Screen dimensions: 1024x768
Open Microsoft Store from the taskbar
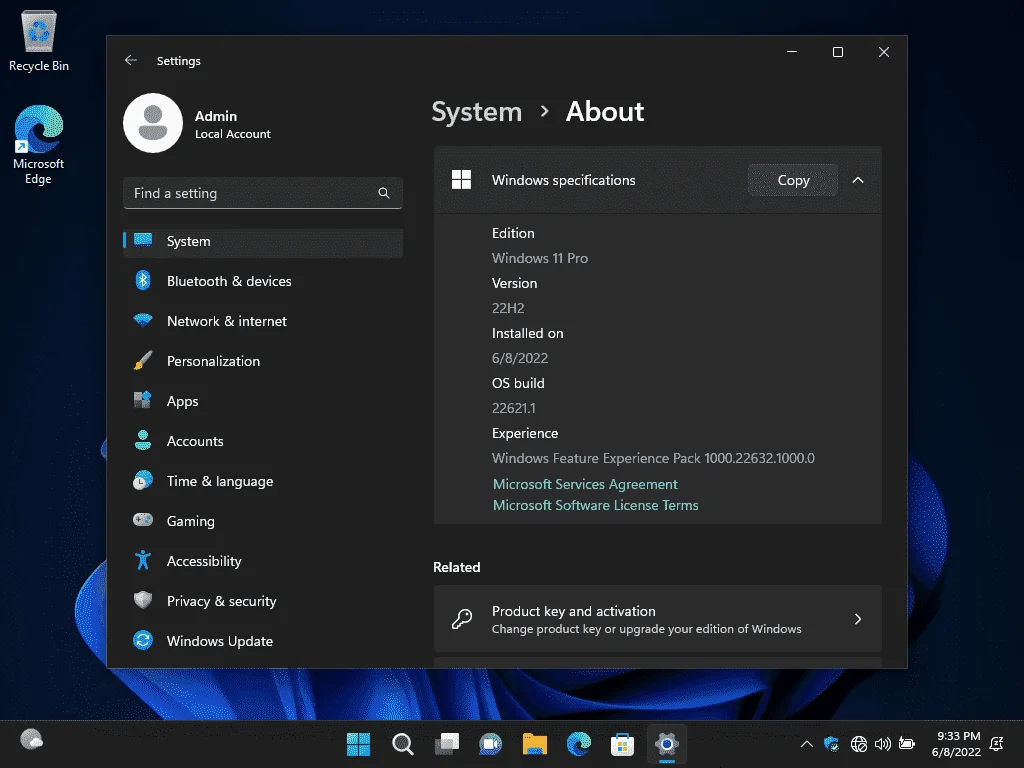622,744
